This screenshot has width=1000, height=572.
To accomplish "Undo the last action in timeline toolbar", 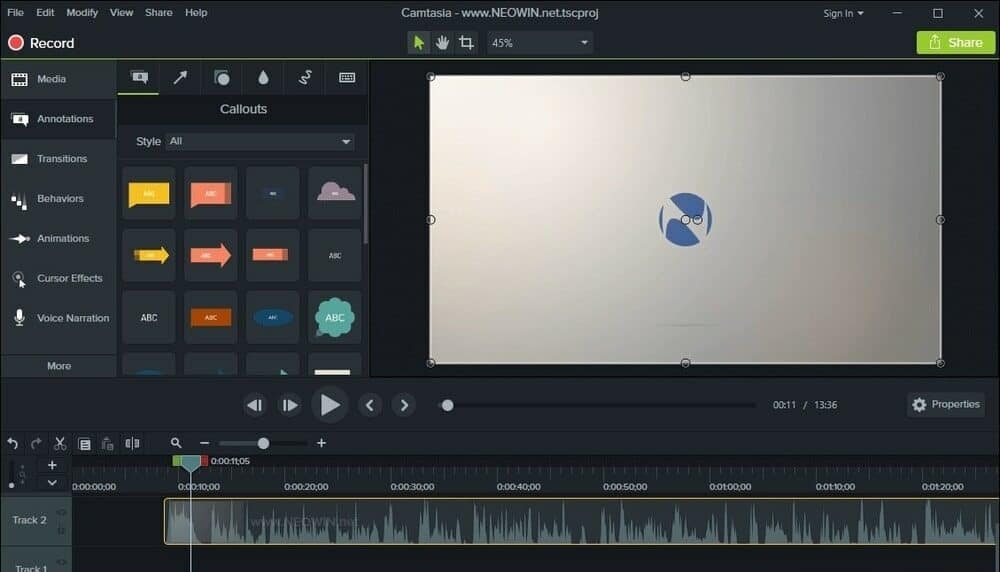I will coord(13,443).
